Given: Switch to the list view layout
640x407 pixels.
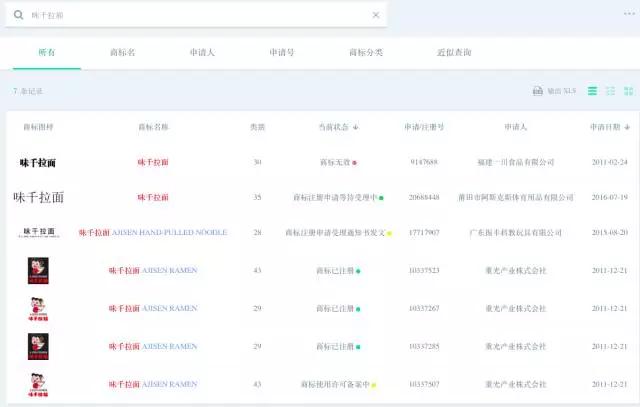Looking at the screenshot, I should [592, 91].
